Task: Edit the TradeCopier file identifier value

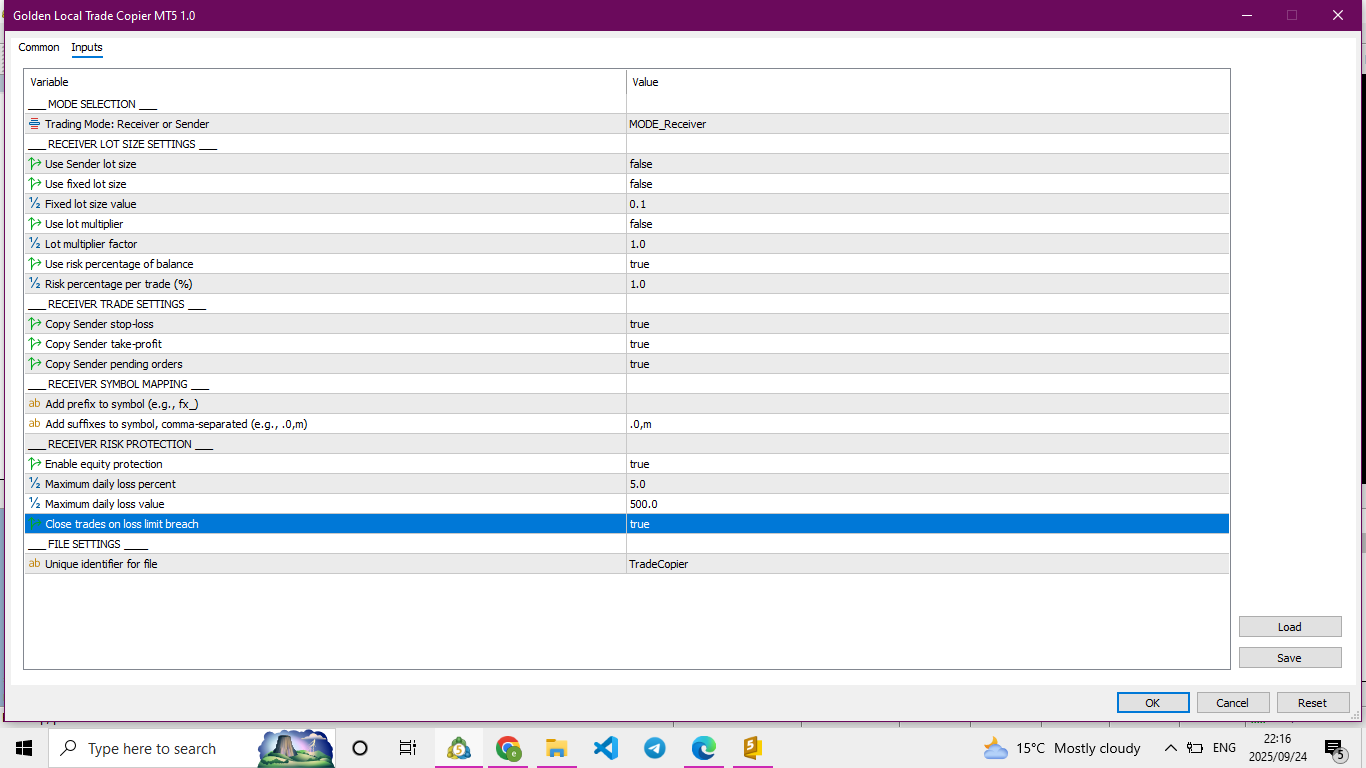Action: tap(928, 564)
